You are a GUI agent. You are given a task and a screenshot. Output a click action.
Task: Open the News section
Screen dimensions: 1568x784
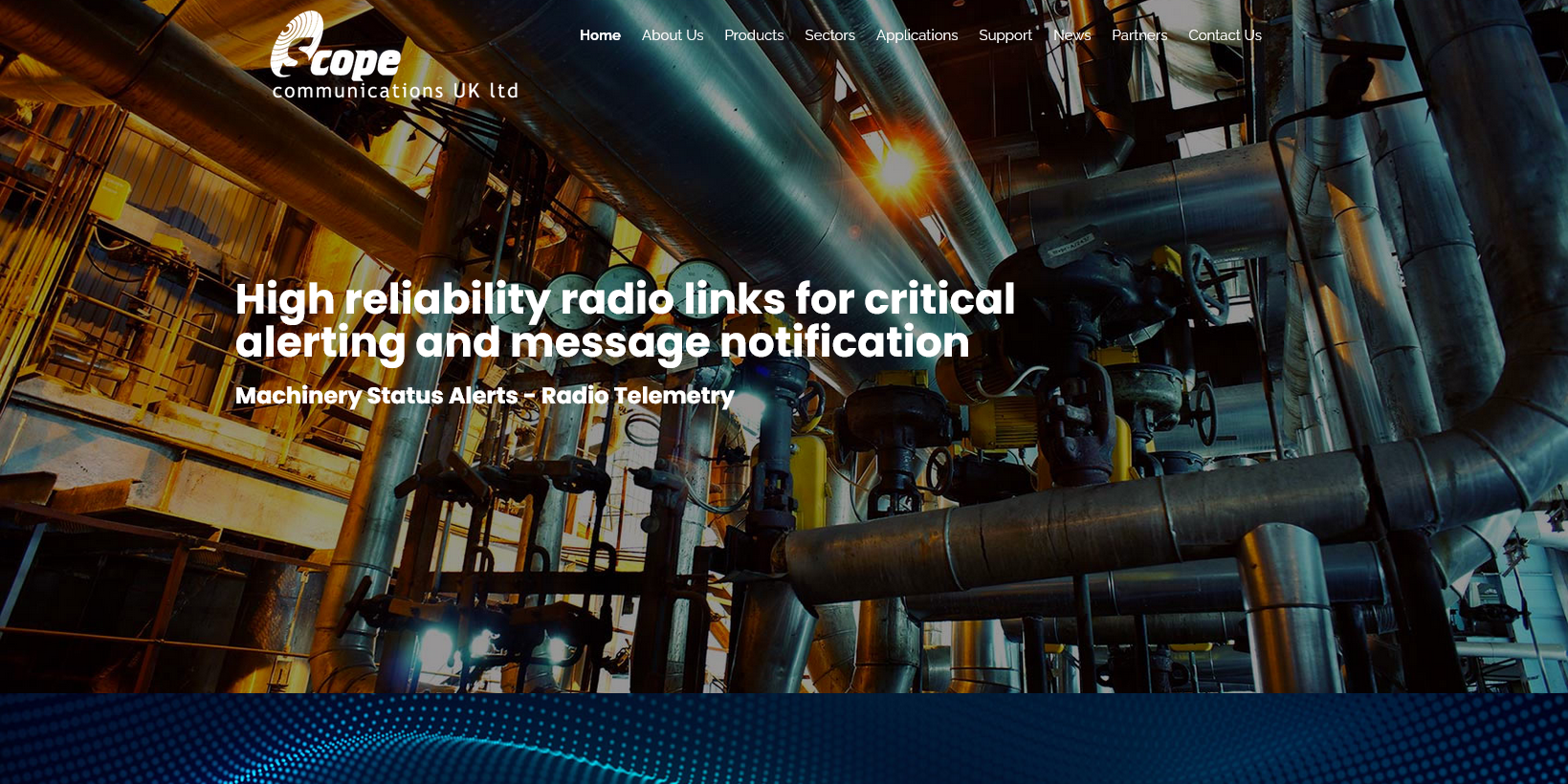click(x=1071, y=35)
